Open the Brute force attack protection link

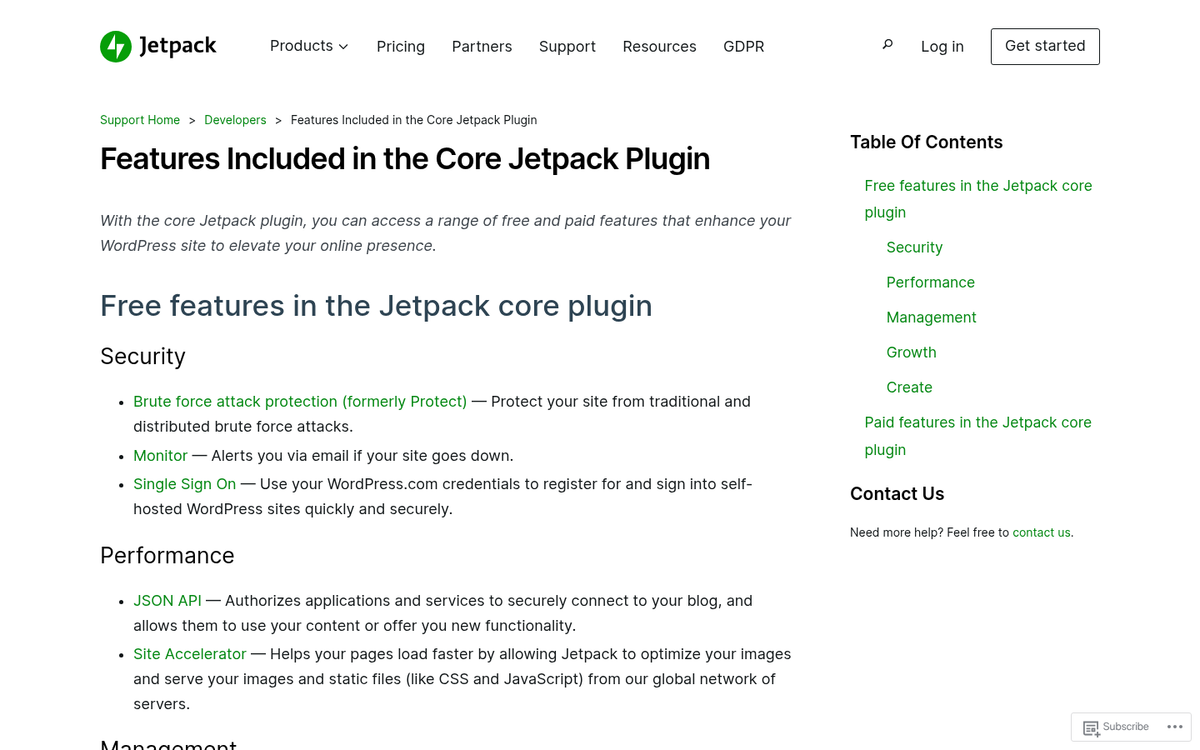click(x=300, y=401)
